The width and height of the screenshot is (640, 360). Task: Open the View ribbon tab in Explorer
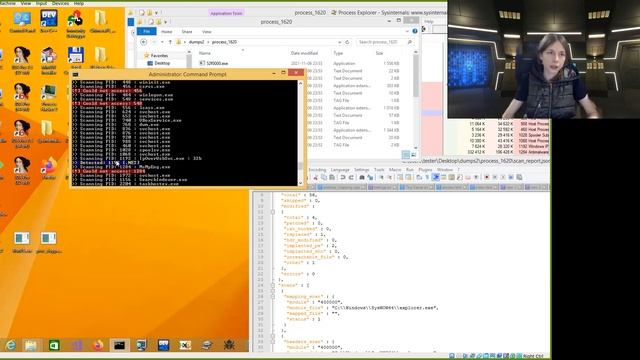coord(207,31)
